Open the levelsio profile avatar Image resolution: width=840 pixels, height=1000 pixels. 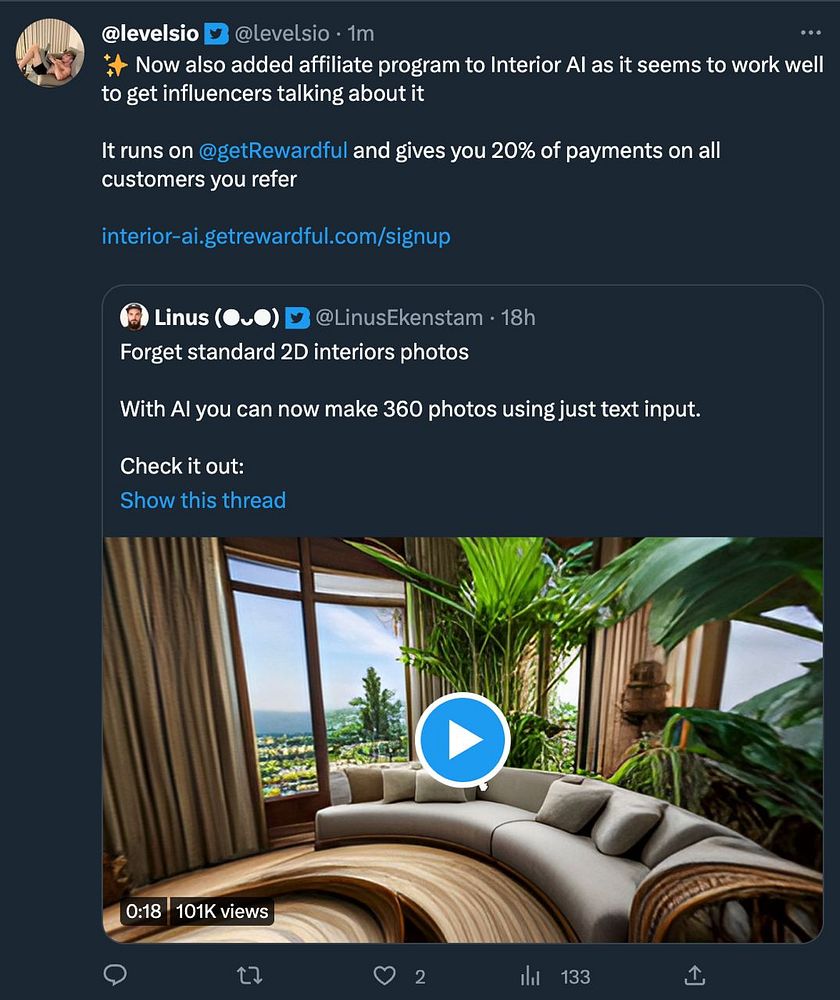tap(50, 52)
